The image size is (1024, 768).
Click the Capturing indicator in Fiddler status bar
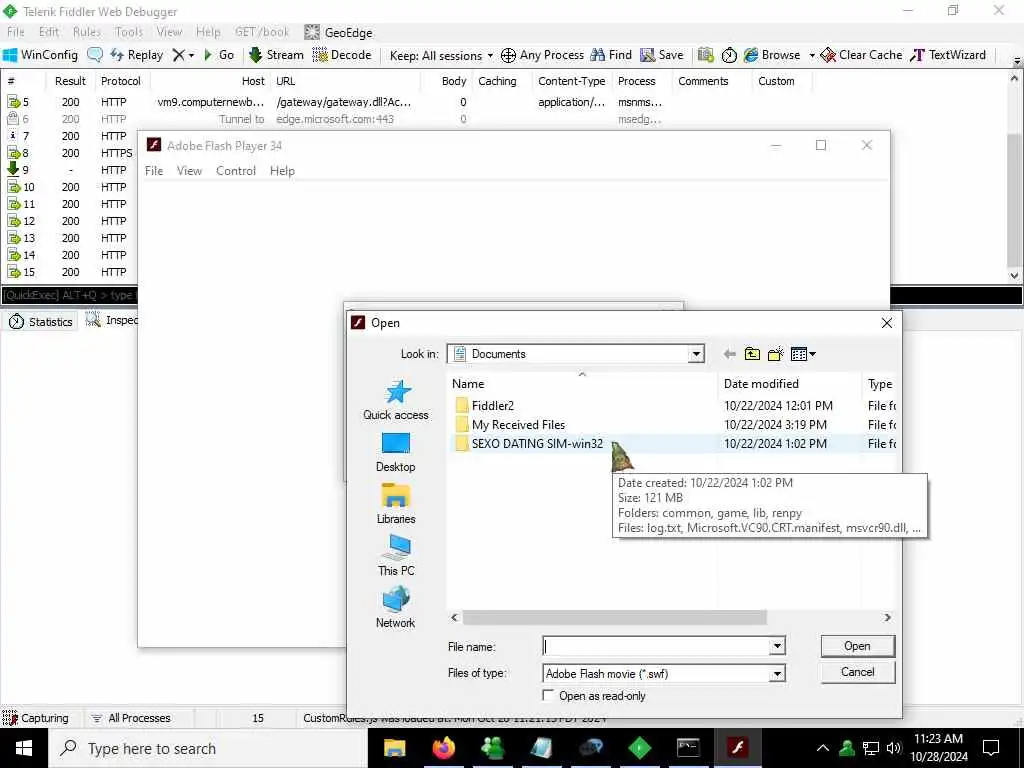click(x=36, y=718)
